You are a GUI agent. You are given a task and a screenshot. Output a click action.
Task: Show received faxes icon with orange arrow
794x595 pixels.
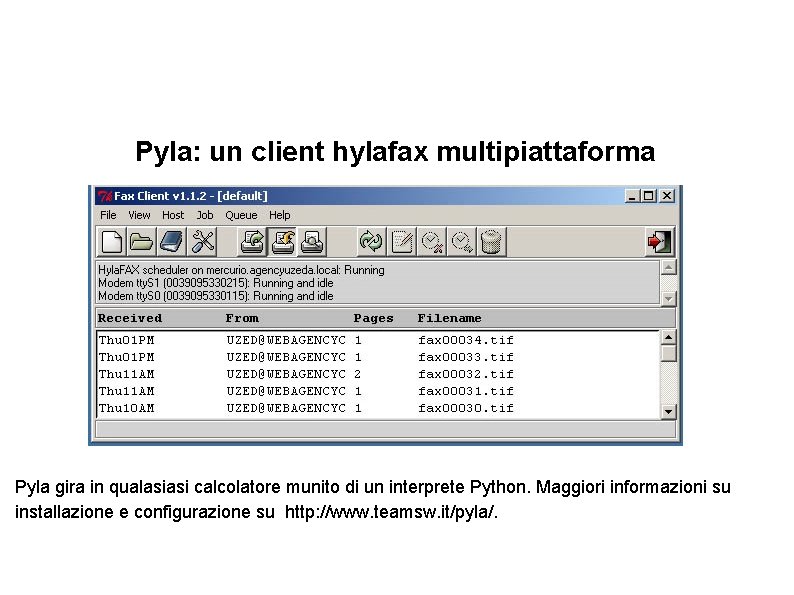tap(283, 242)
